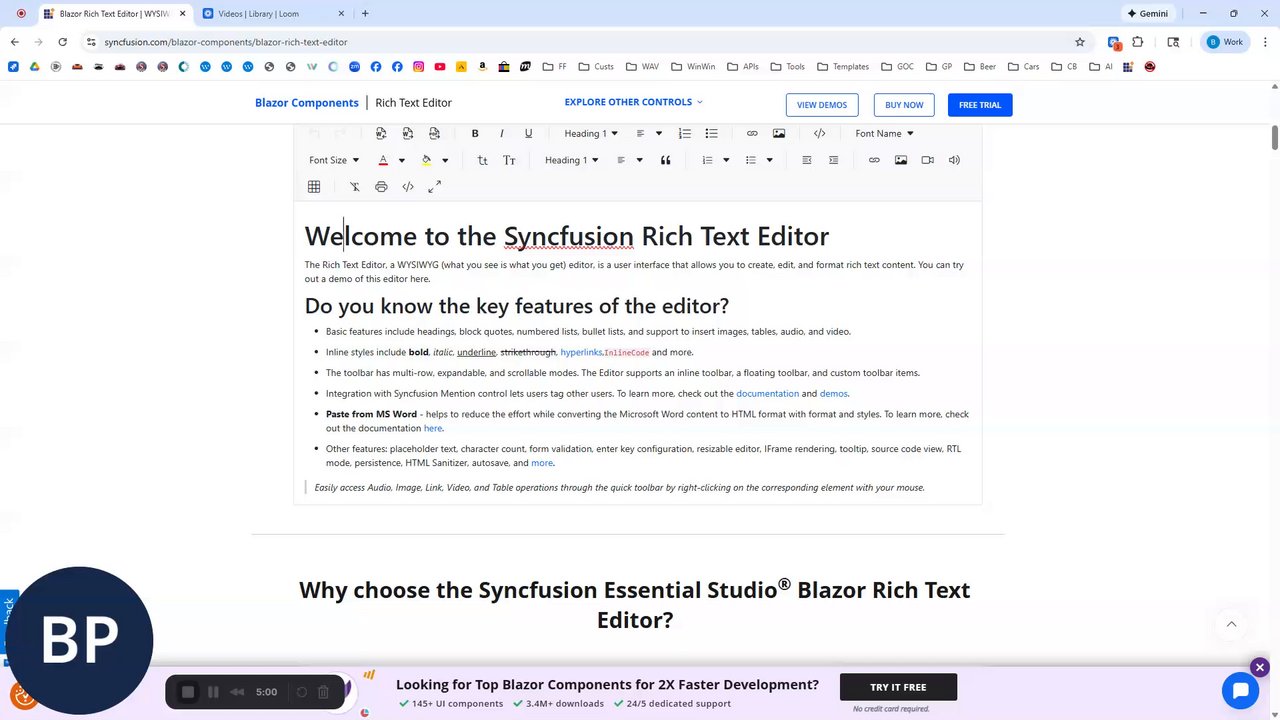The height and width of the screenshot is (720, 1280).
Task: Open the APIs bookmarks folder
Action: (x=743, y=67)
